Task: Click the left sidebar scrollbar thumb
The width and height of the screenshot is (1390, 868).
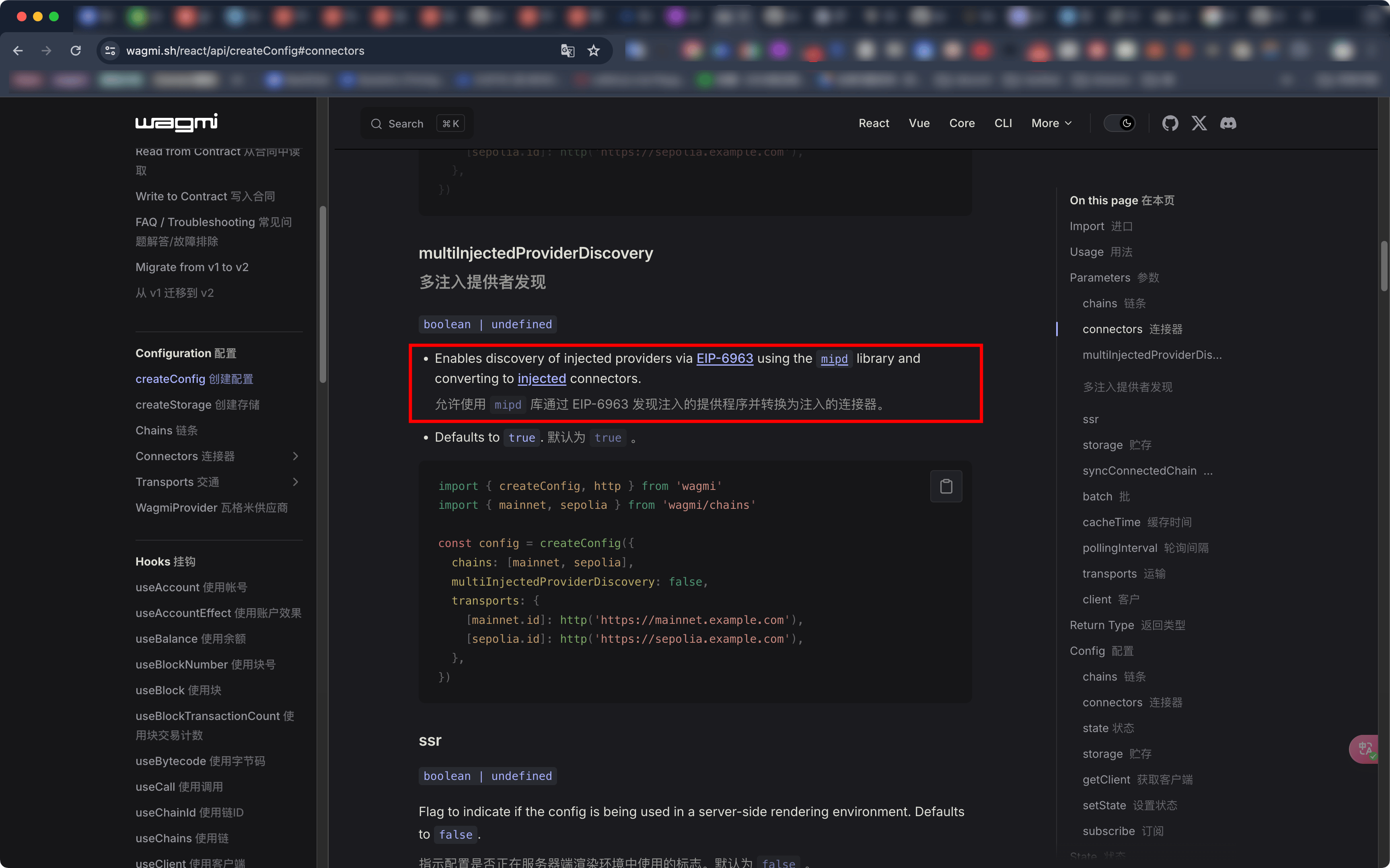Action: (323, 294)
